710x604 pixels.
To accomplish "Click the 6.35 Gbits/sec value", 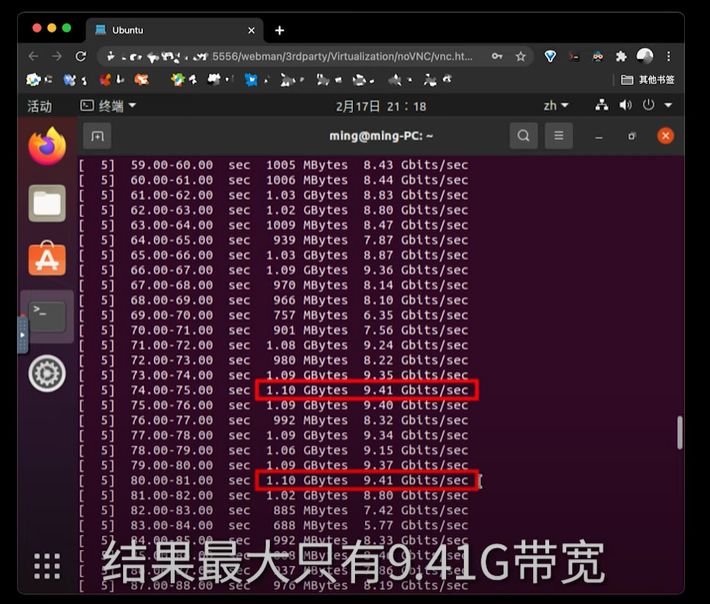I will pos(416,315).
